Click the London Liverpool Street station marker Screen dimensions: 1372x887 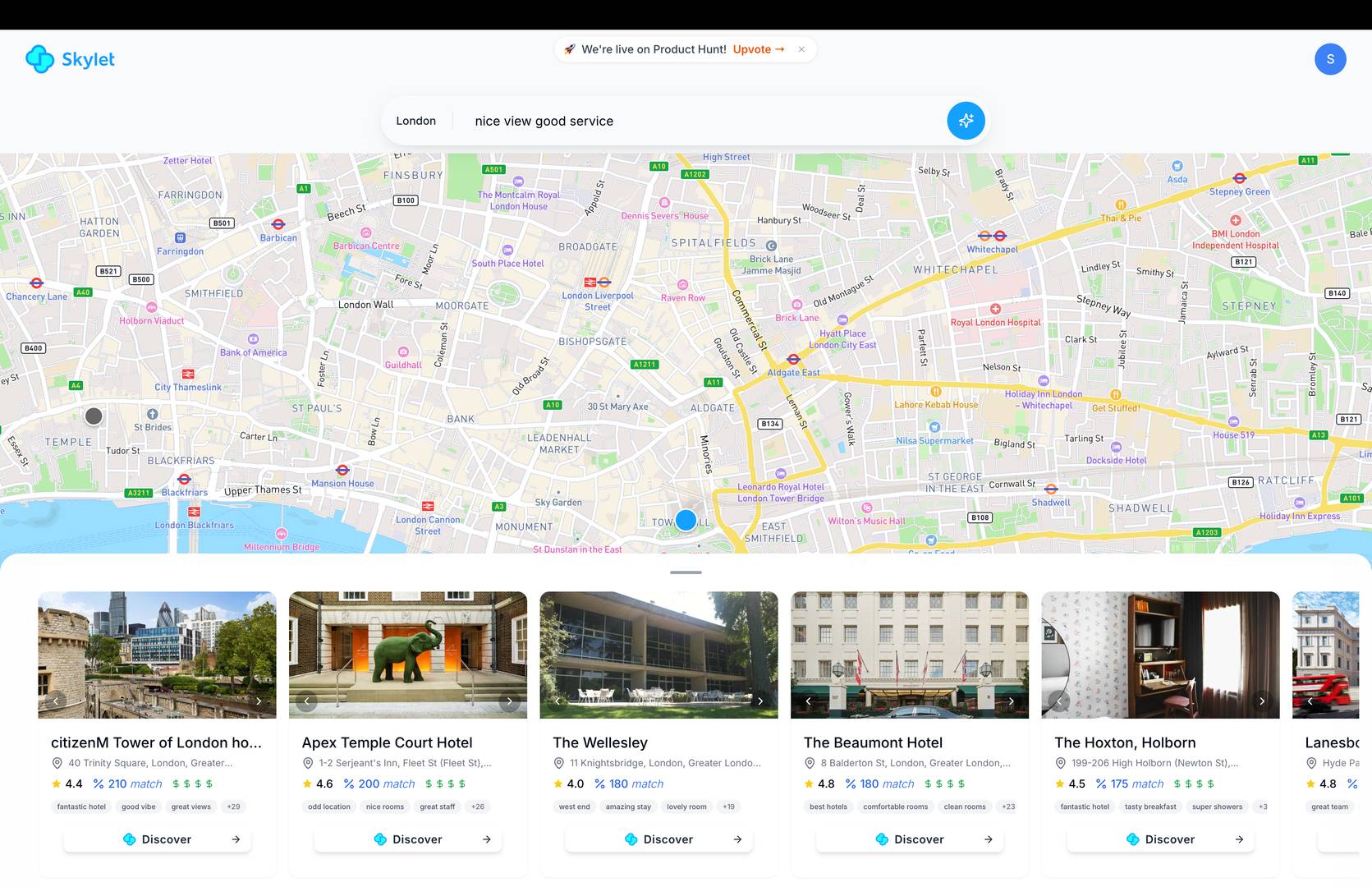pyautogui.click(x=597, y=282)
